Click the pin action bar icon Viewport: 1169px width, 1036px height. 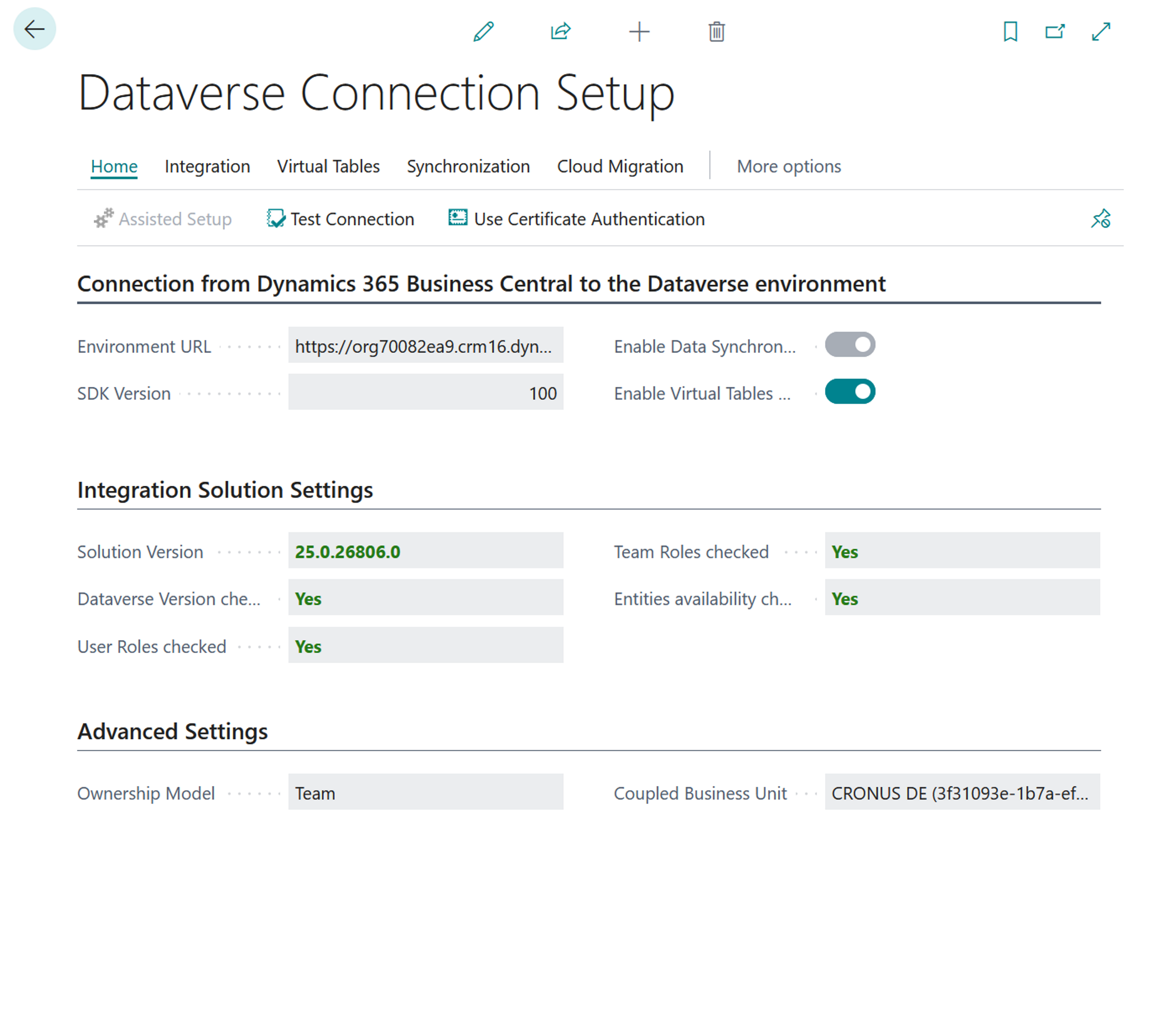click(1101, 219)
